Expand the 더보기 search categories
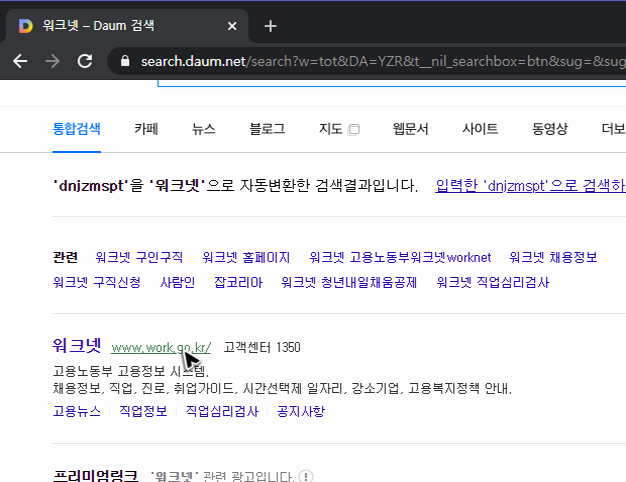626x482 pixels. click(614, 129)
